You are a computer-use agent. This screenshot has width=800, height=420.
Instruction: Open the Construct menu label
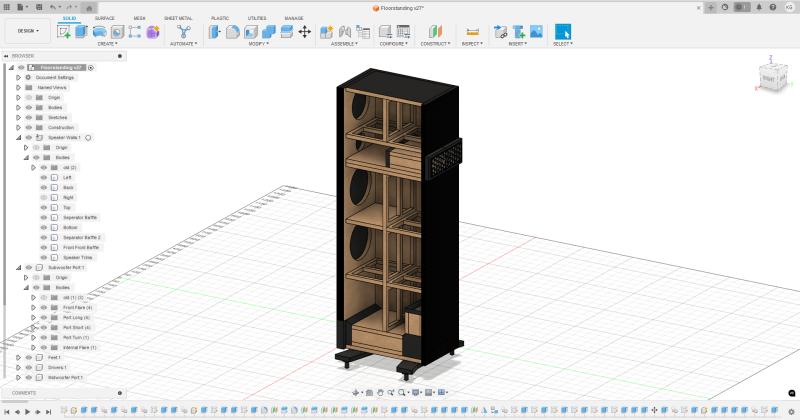point(435,44)
